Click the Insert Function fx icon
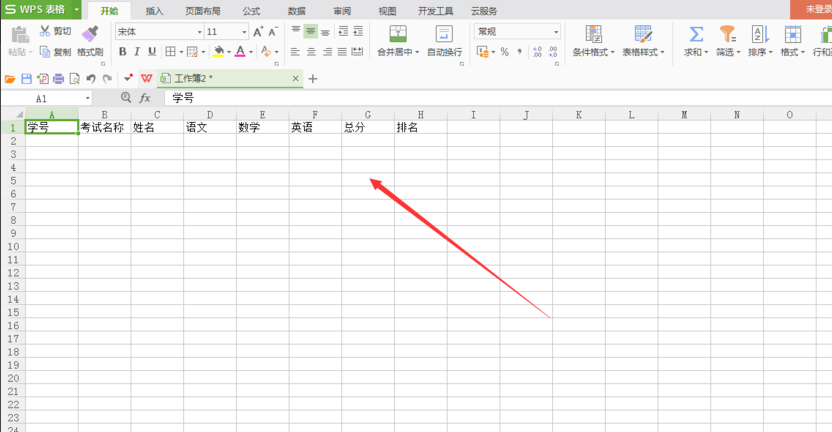Screen dimensions: 832x432 point(145,98)
